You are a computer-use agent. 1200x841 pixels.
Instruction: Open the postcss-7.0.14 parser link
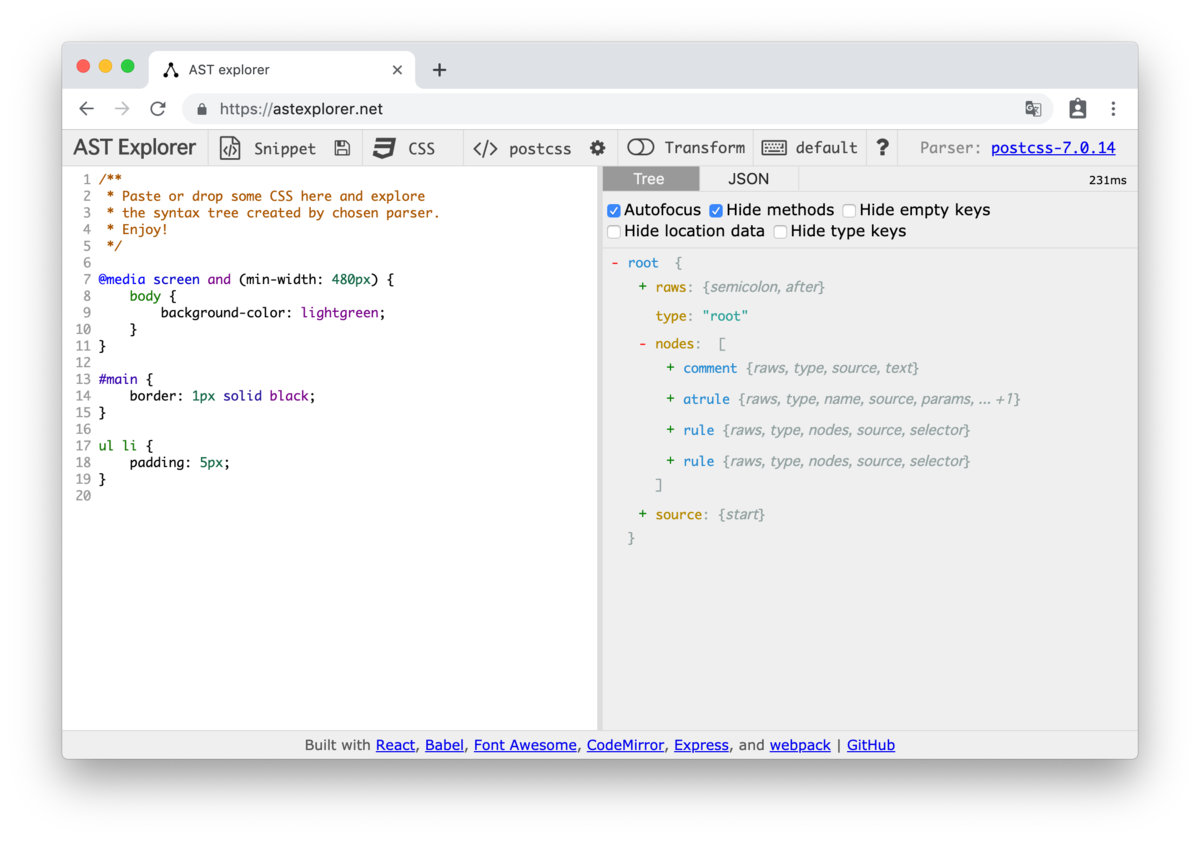pyautogui.click(x=1053, y=148)
